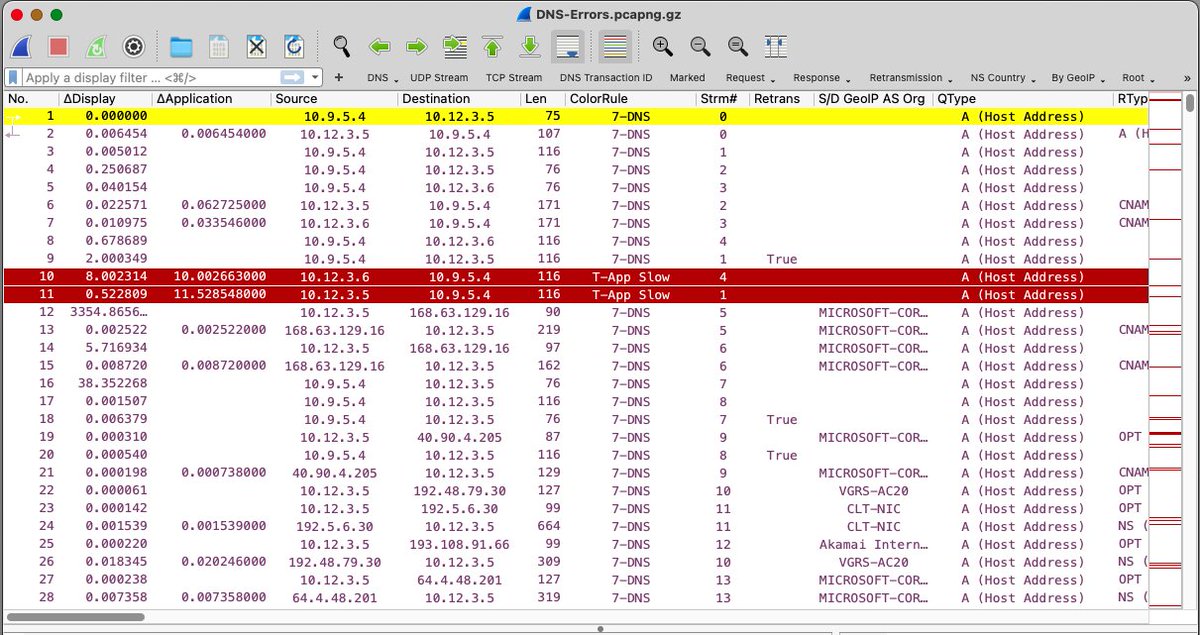
Task: Expand the NS Country filter menu
Action: coord(1003,77)
